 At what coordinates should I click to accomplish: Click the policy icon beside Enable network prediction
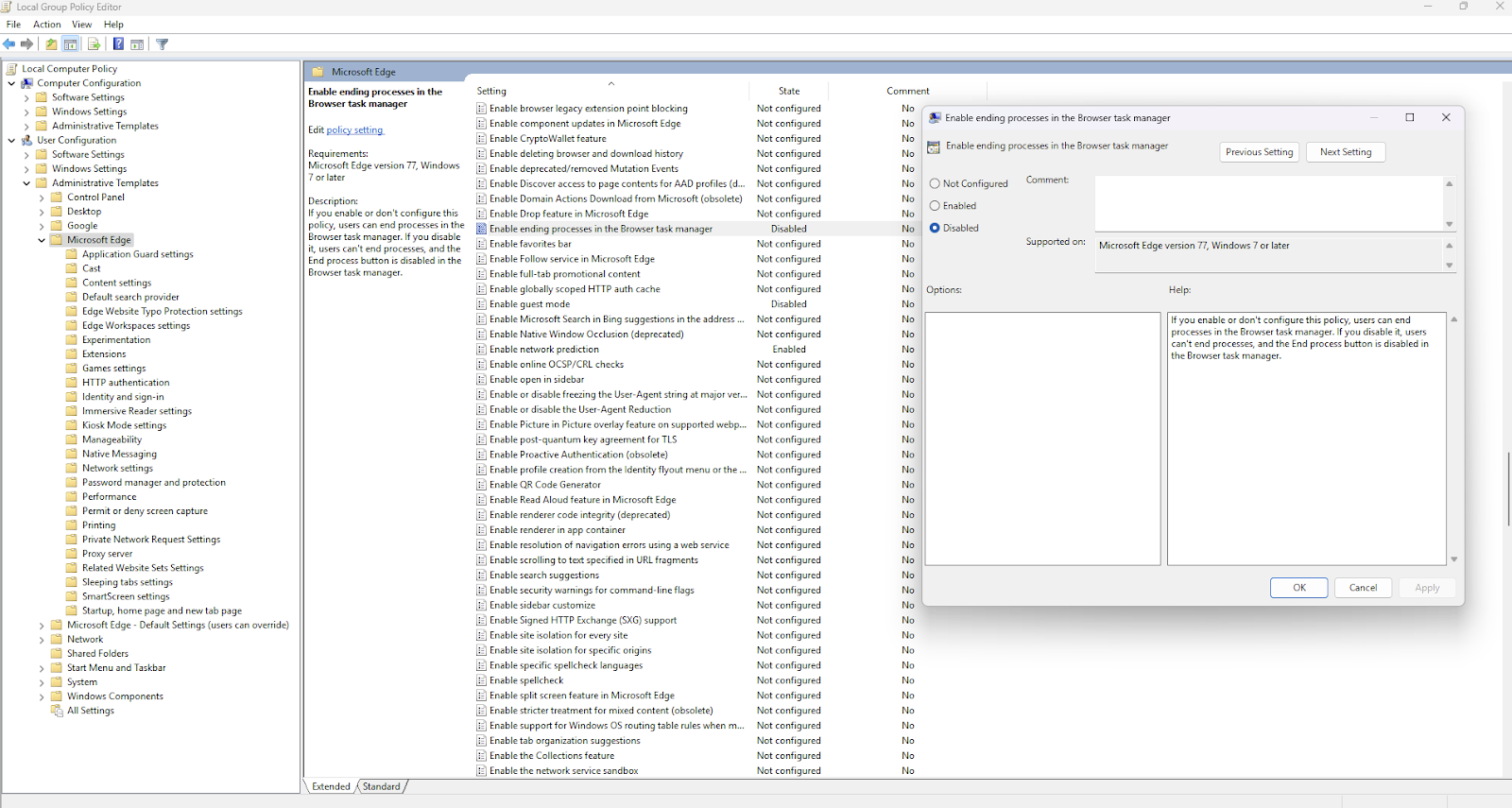482,350
